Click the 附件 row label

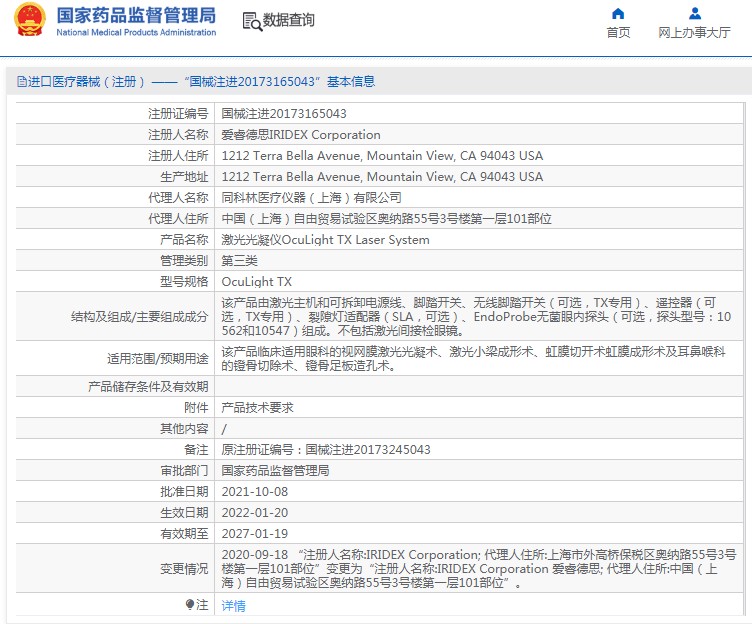(x=196, y=408)
